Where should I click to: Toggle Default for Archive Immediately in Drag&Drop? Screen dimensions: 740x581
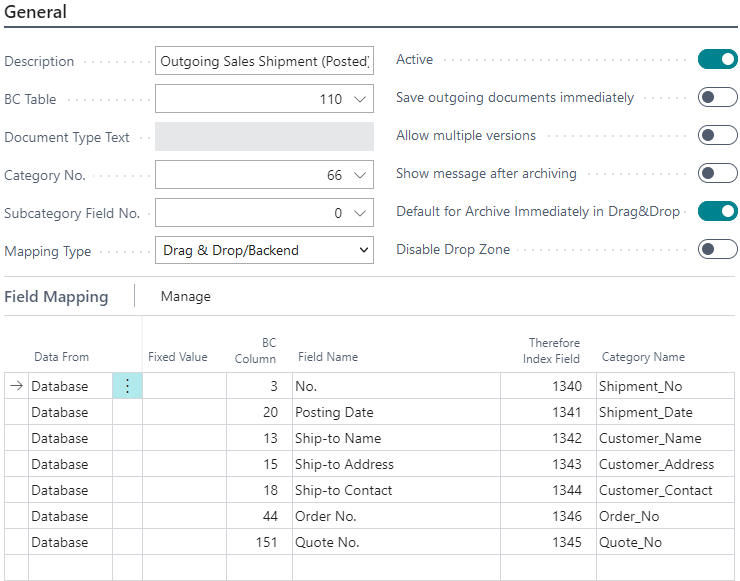click(717, 212)
